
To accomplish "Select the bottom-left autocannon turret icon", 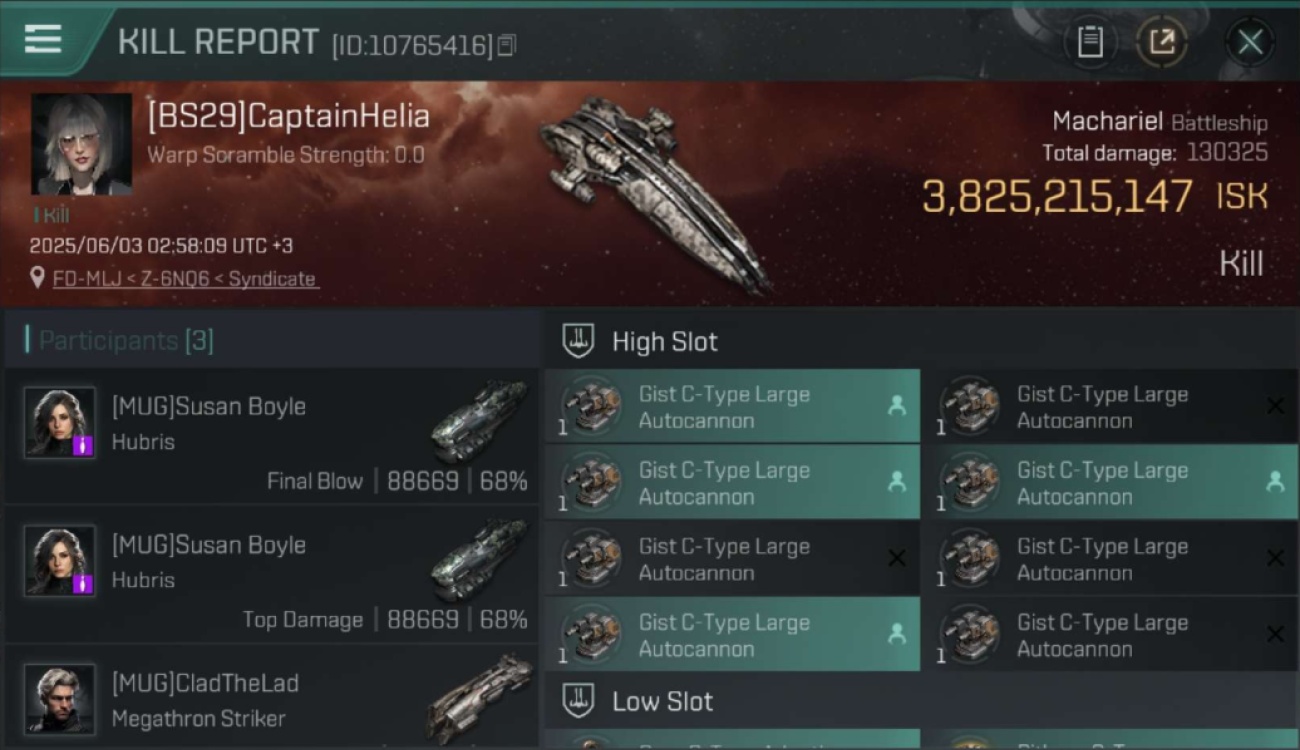I will click(x=591, y=634).
